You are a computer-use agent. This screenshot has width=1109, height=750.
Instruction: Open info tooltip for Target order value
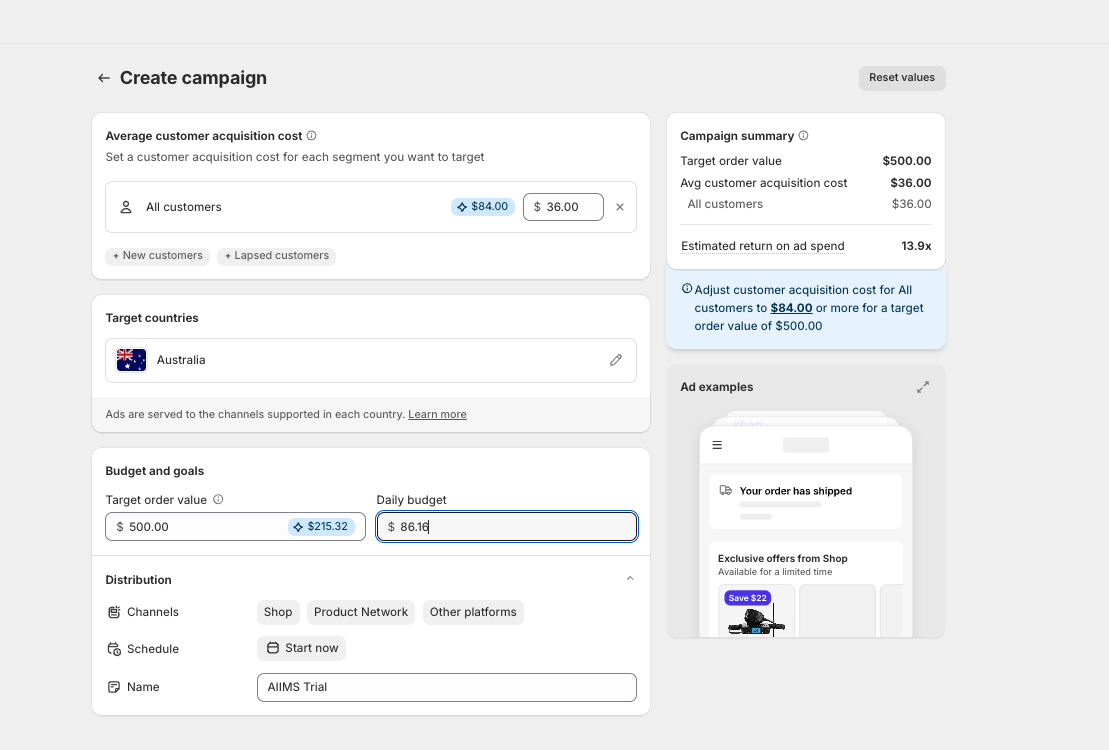coord(219,500)
